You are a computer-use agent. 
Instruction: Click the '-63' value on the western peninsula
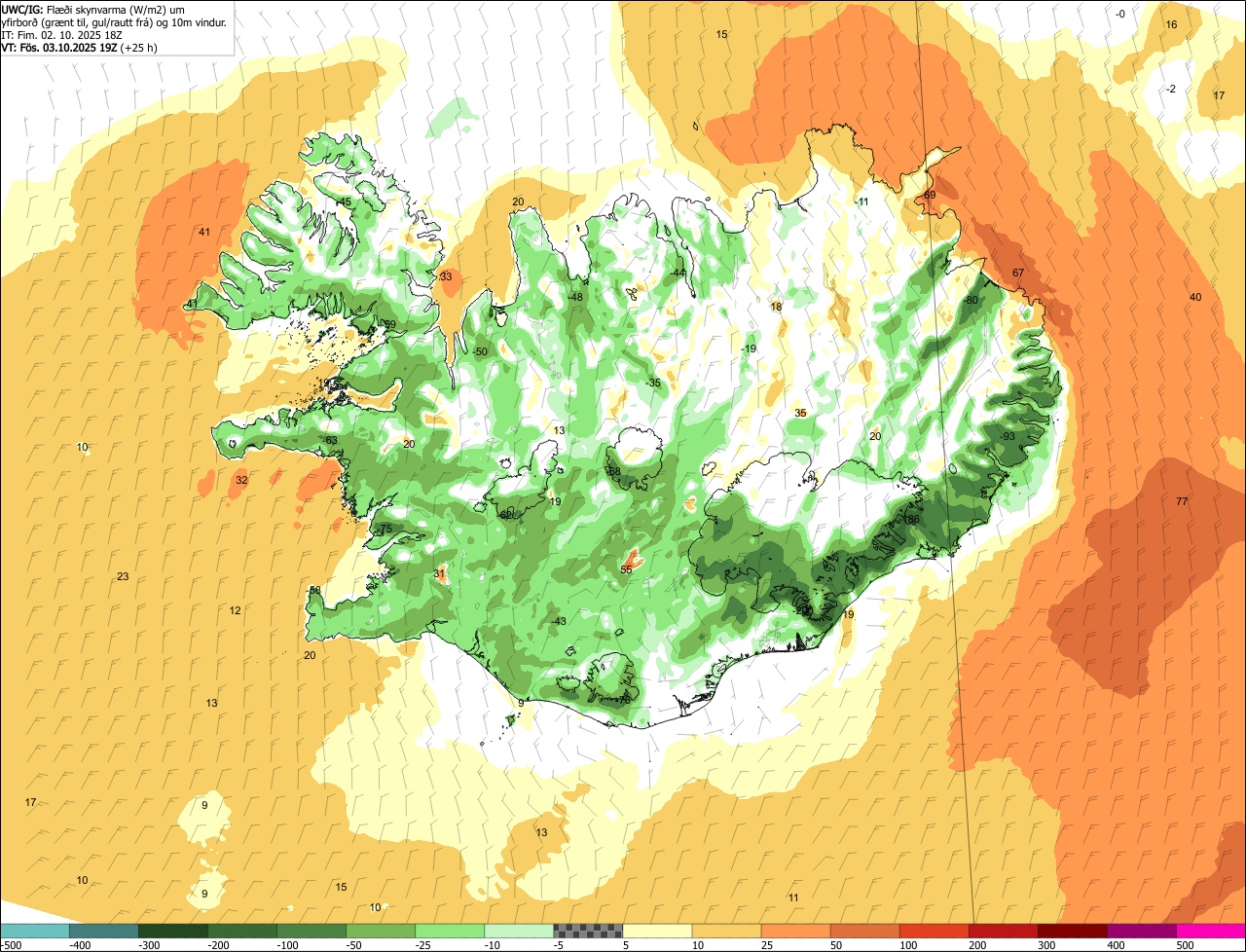click(330, 440)
